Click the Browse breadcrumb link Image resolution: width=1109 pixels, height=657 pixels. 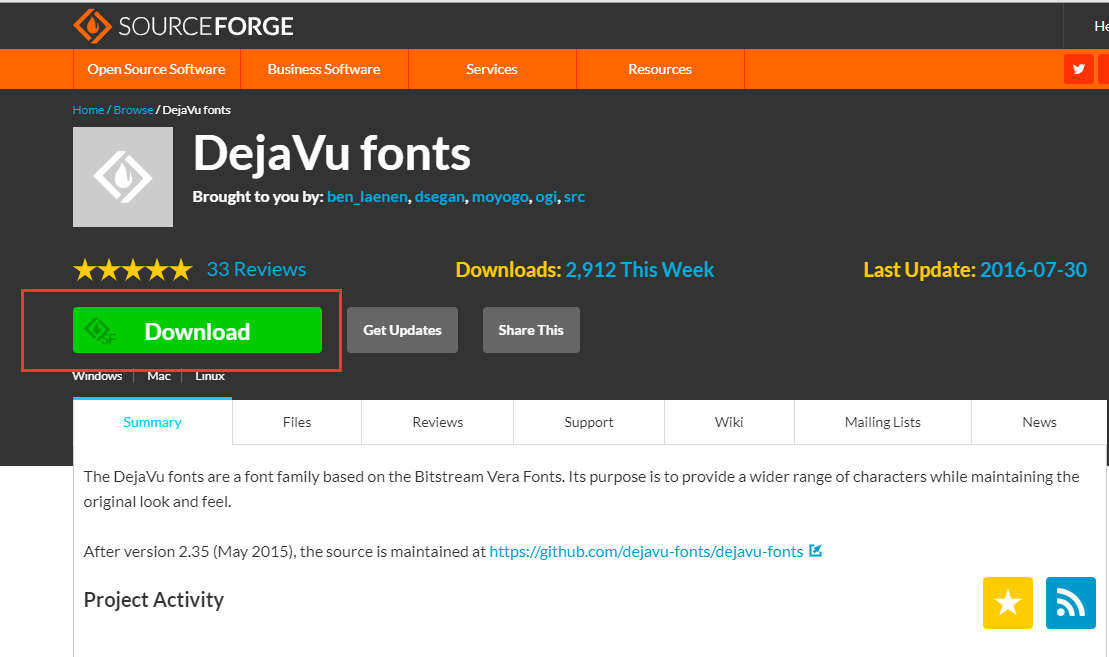(133, 109)
